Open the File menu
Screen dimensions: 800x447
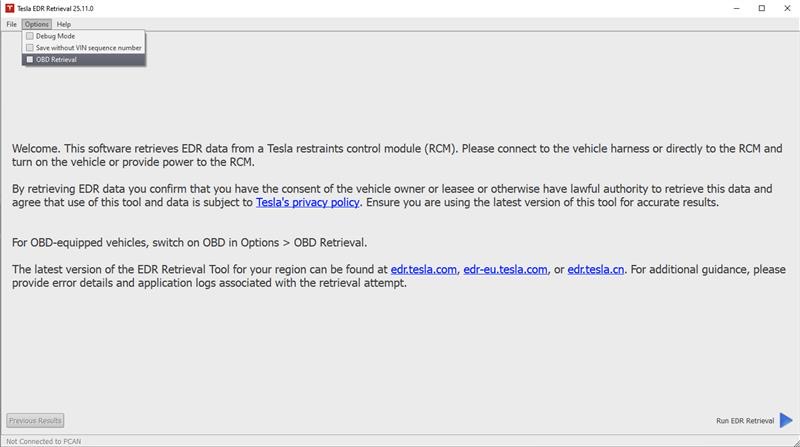pyautogui.click(x=11, y=24)
